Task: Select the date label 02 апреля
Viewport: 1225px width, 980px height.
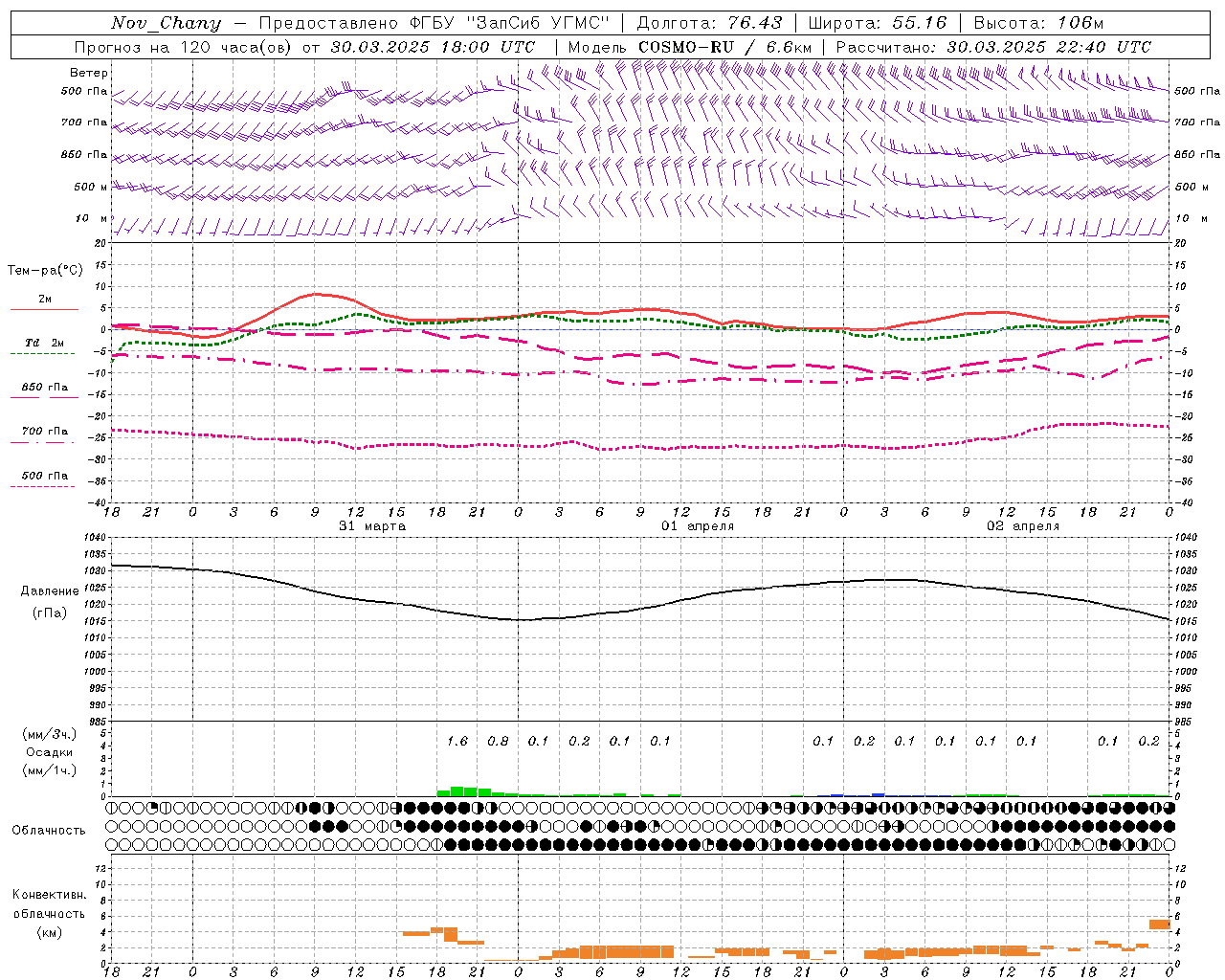Action: click(1023, 526)
